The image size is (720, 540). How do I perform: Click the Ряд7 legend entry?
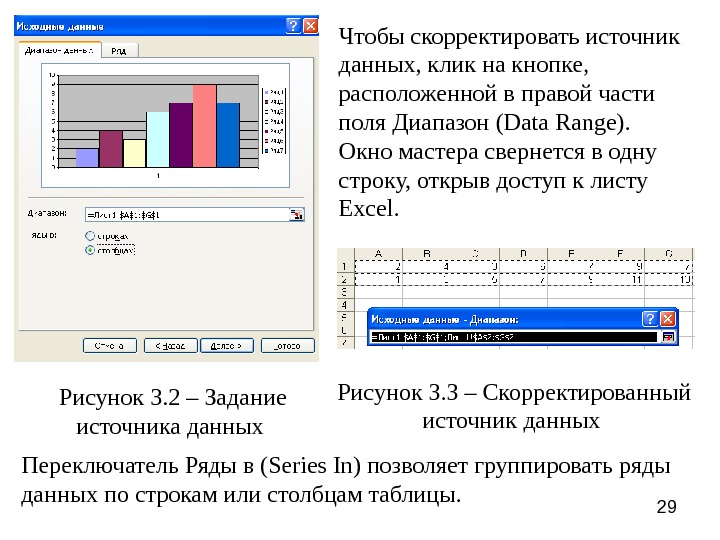[x=275, y=151]
